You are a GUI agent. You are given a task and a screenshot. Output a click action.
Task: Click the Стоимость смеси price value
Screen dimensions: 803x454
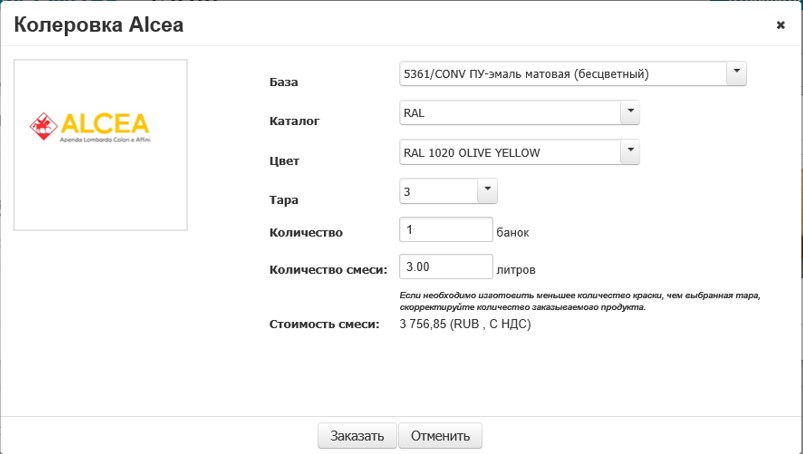[x=464, y=324]
